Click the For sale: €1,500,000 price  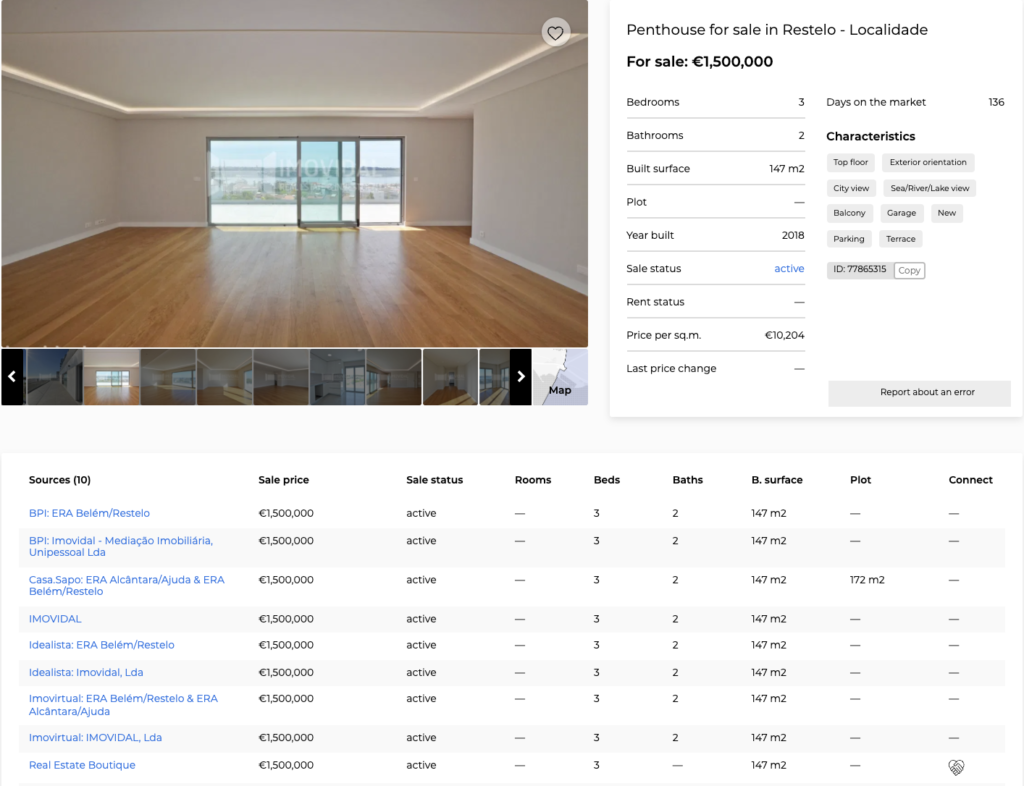pyautogui.click(x=699, y=62)
